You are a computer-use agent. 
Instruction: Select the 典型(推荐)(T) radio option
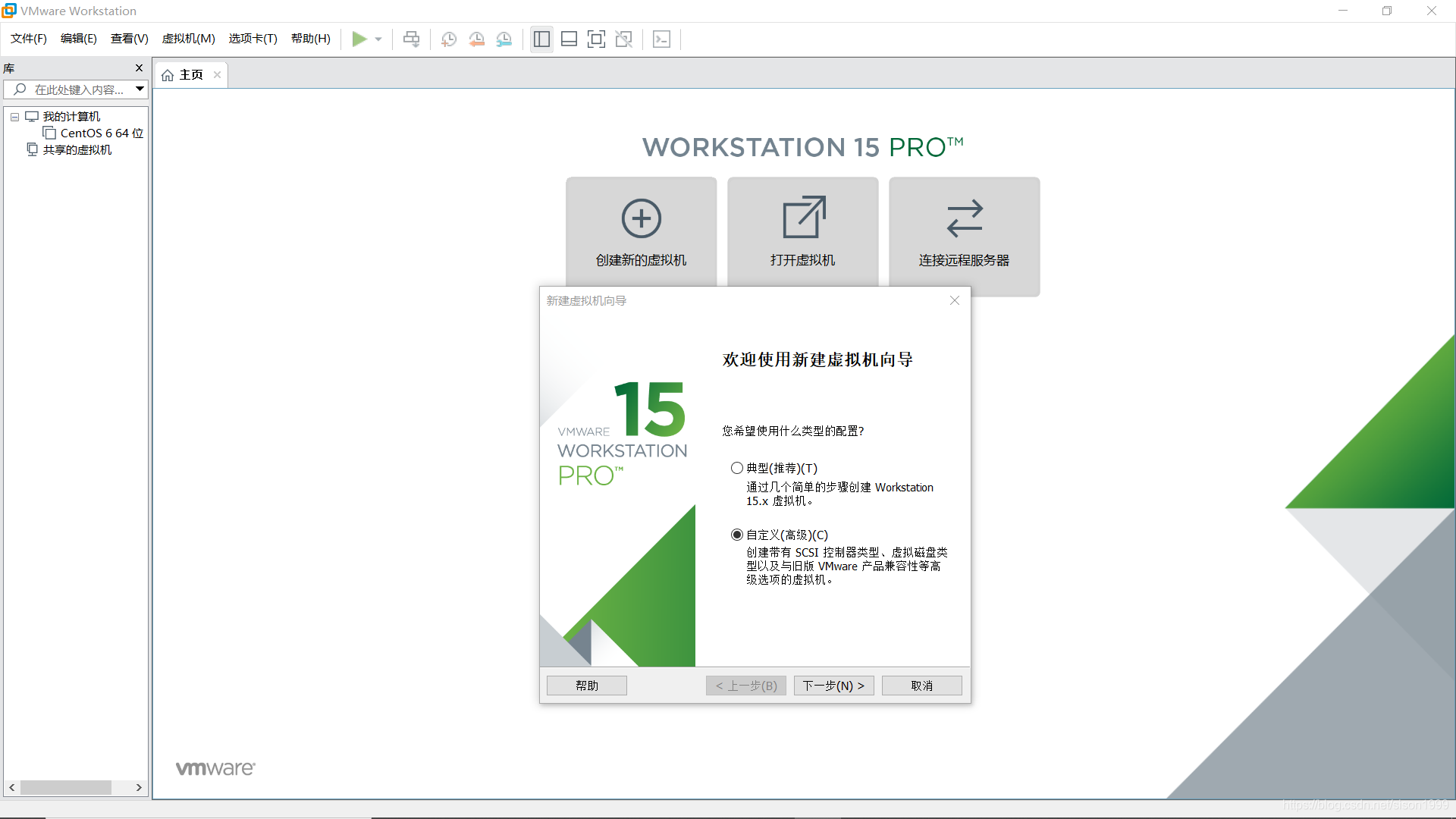737,468
